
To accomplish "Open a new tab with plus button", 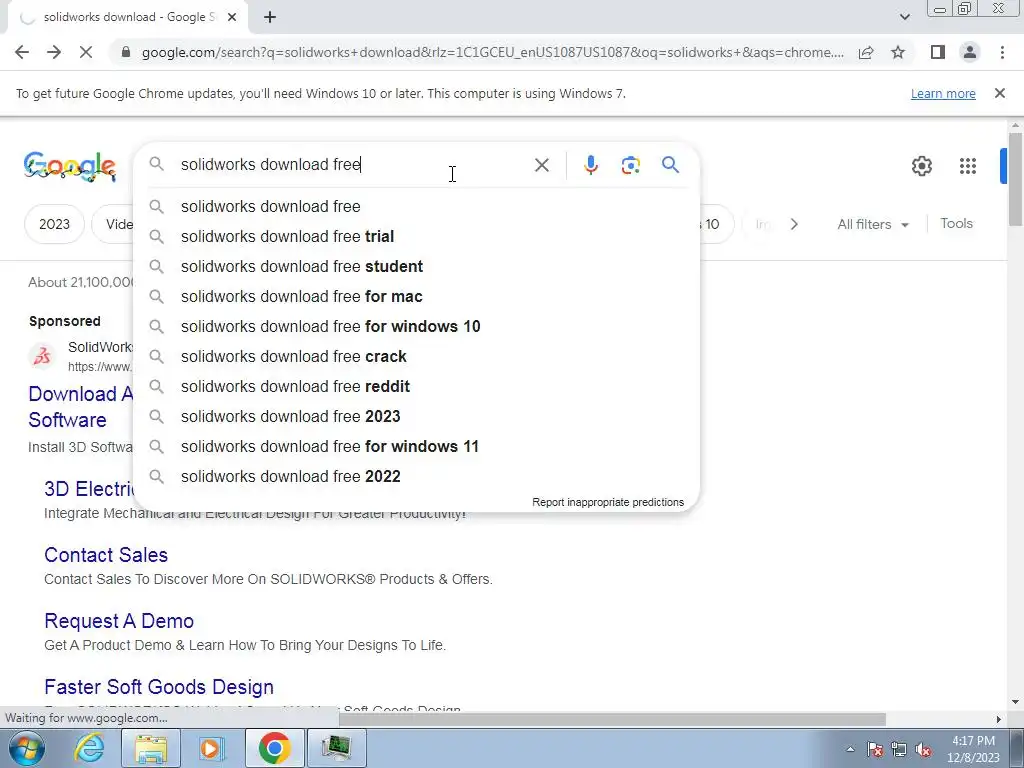I will (x=270, y=18).
